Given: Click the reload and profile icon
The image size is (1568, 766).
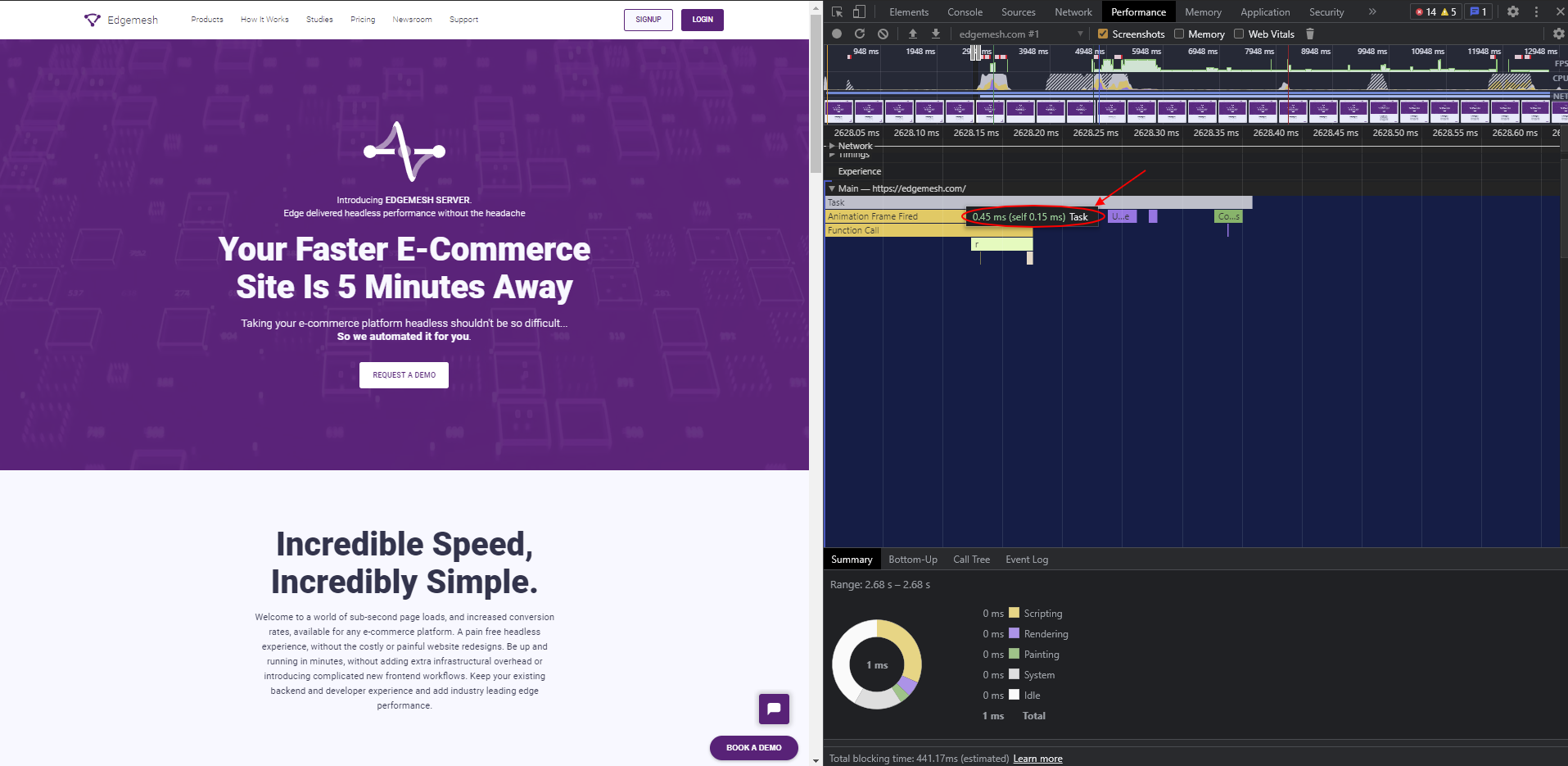Looking at the screenshot, I should point(860,34).
